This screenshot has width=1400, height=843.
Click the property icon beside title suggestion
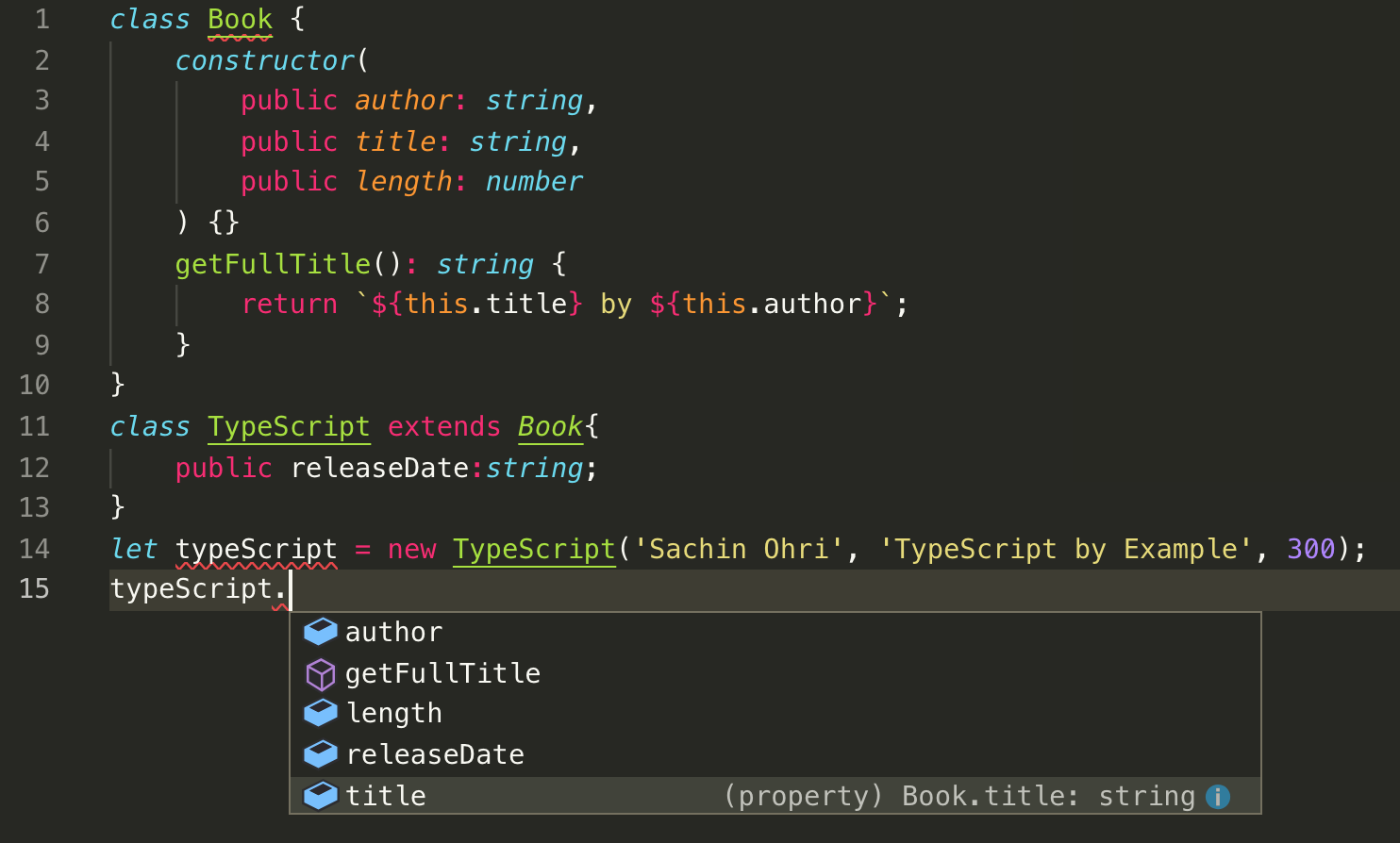click(x=321, y=796)
